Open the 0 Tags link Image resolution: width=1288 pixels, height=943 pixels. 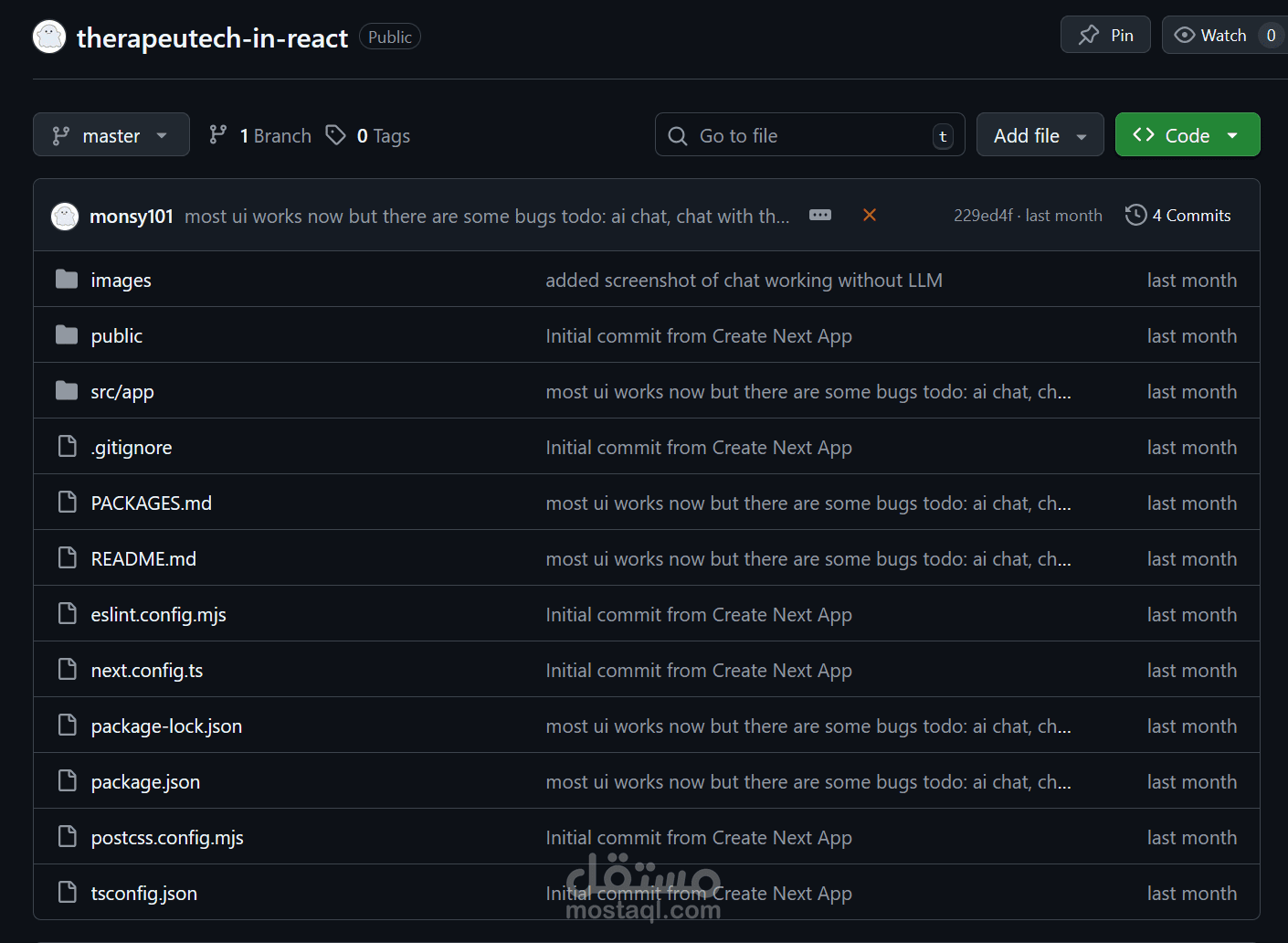(368, 135)
